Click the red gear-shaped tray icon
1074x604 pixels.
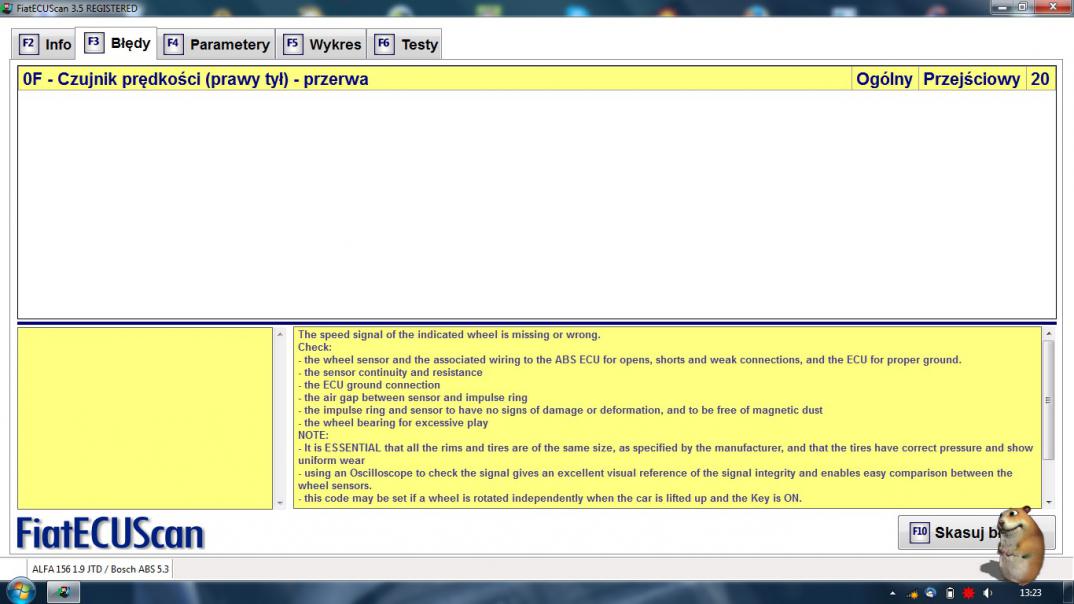[969, 593]
